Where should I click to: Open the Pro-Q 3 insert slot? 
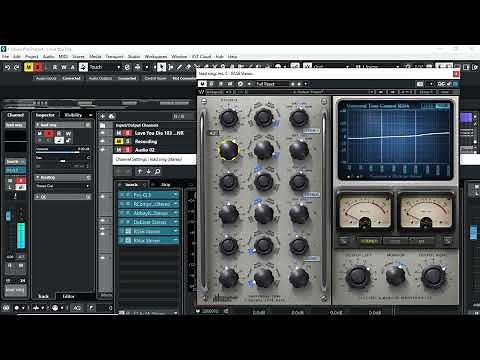148,195
